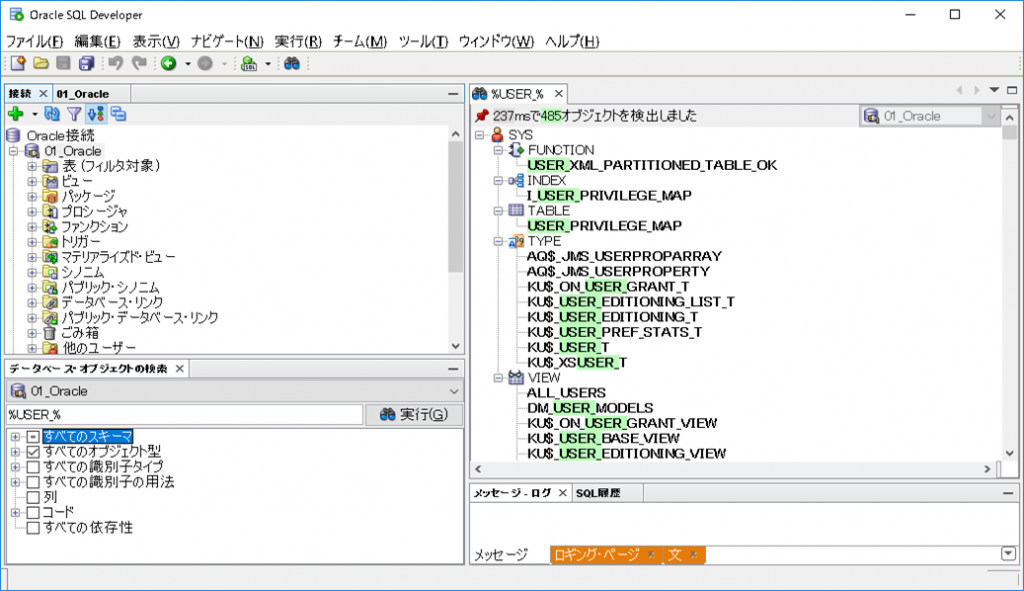Click the binoculars find object toolbar icon
The height and width of the screenshot is (591, 1024).
point(291,63)
